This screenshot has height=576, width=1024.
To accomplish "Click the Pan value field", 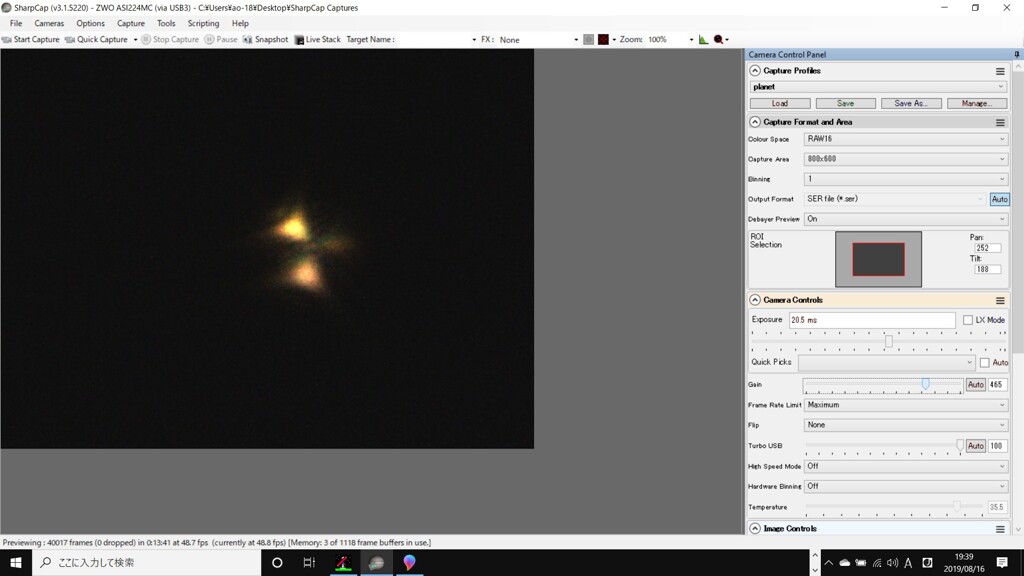I will pyautogui.click(x=987, y=248).
